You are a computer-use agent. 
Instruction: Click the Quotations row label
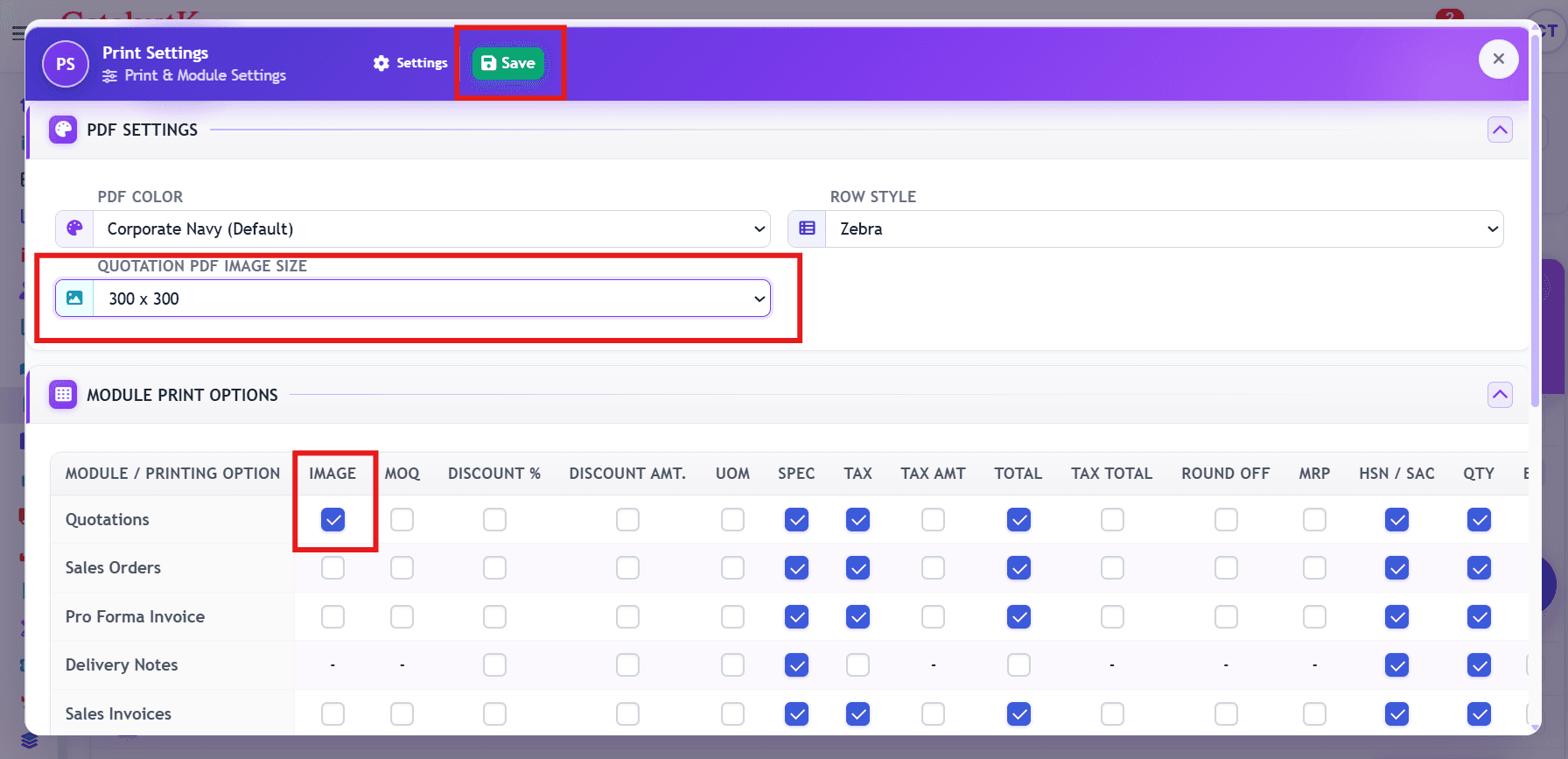[x=108, y=520]
